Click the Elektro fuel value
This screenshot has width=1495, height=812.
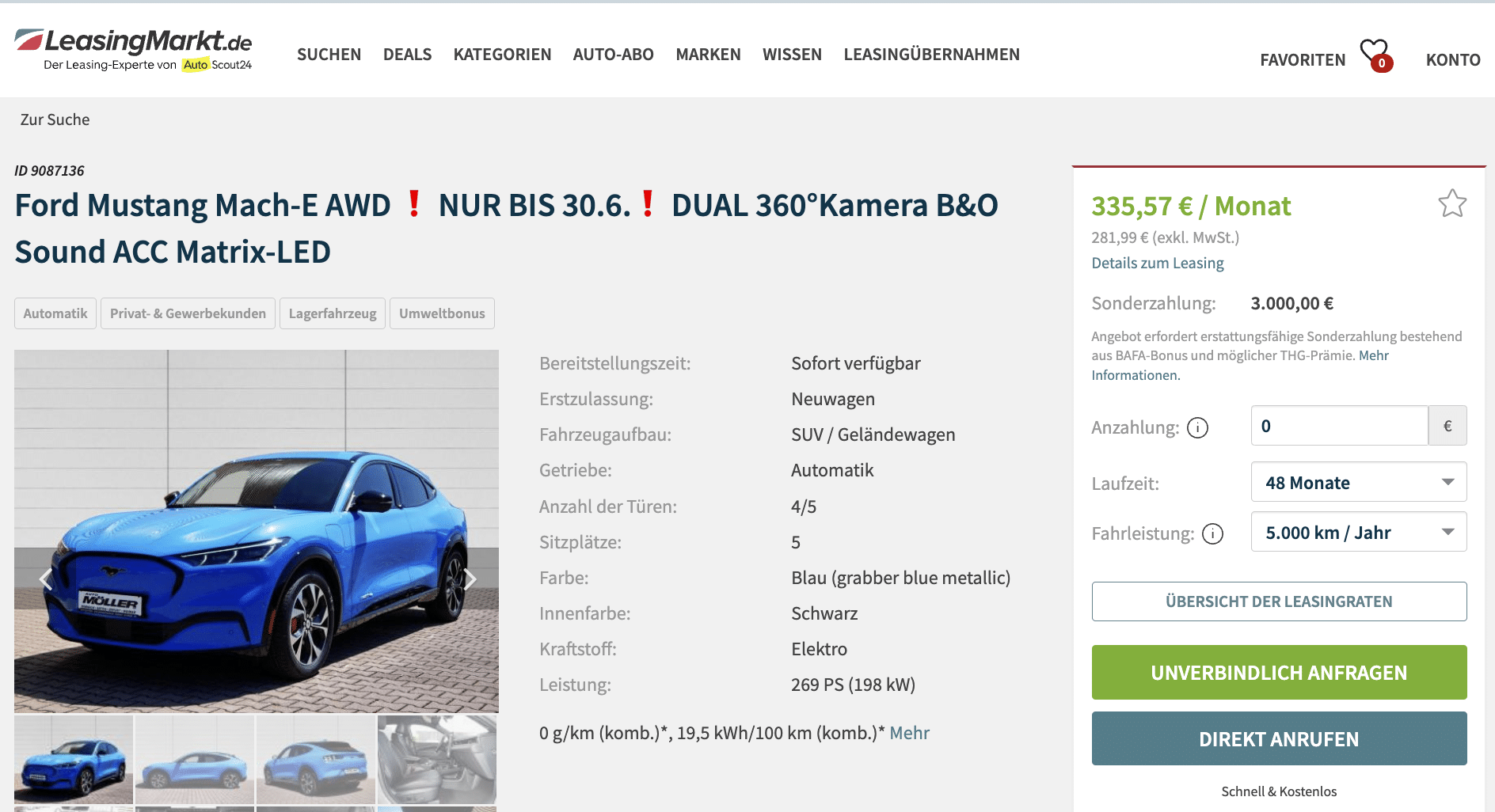coord(819,649)
